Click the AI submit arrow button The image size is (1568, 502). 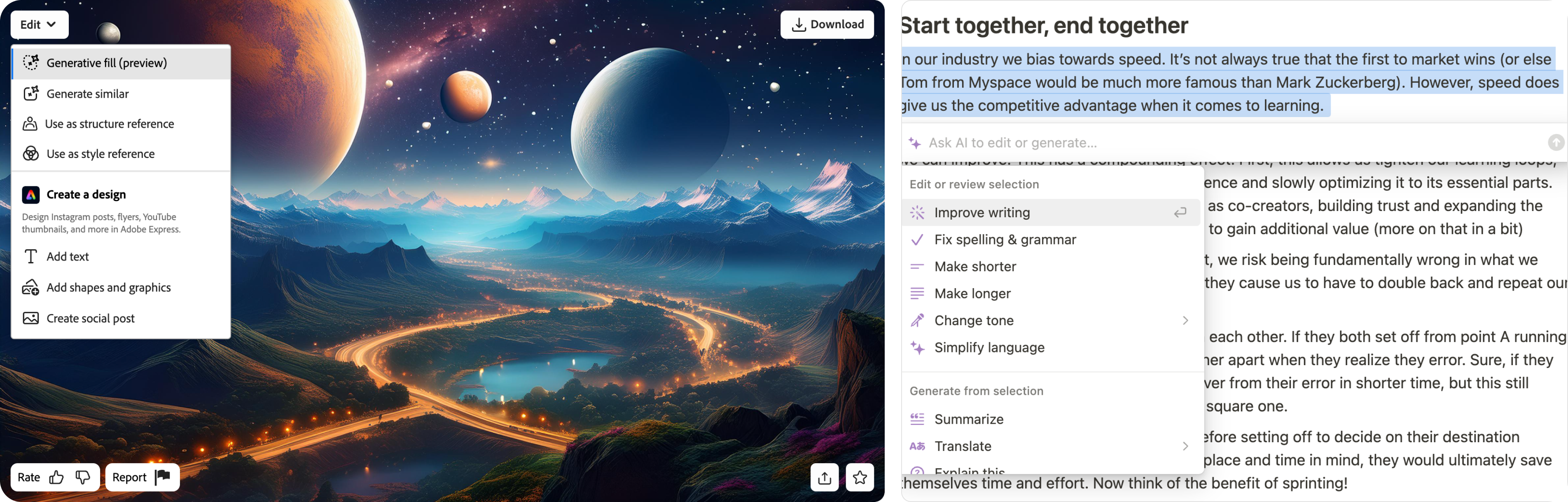click(x=1556, y=143)
